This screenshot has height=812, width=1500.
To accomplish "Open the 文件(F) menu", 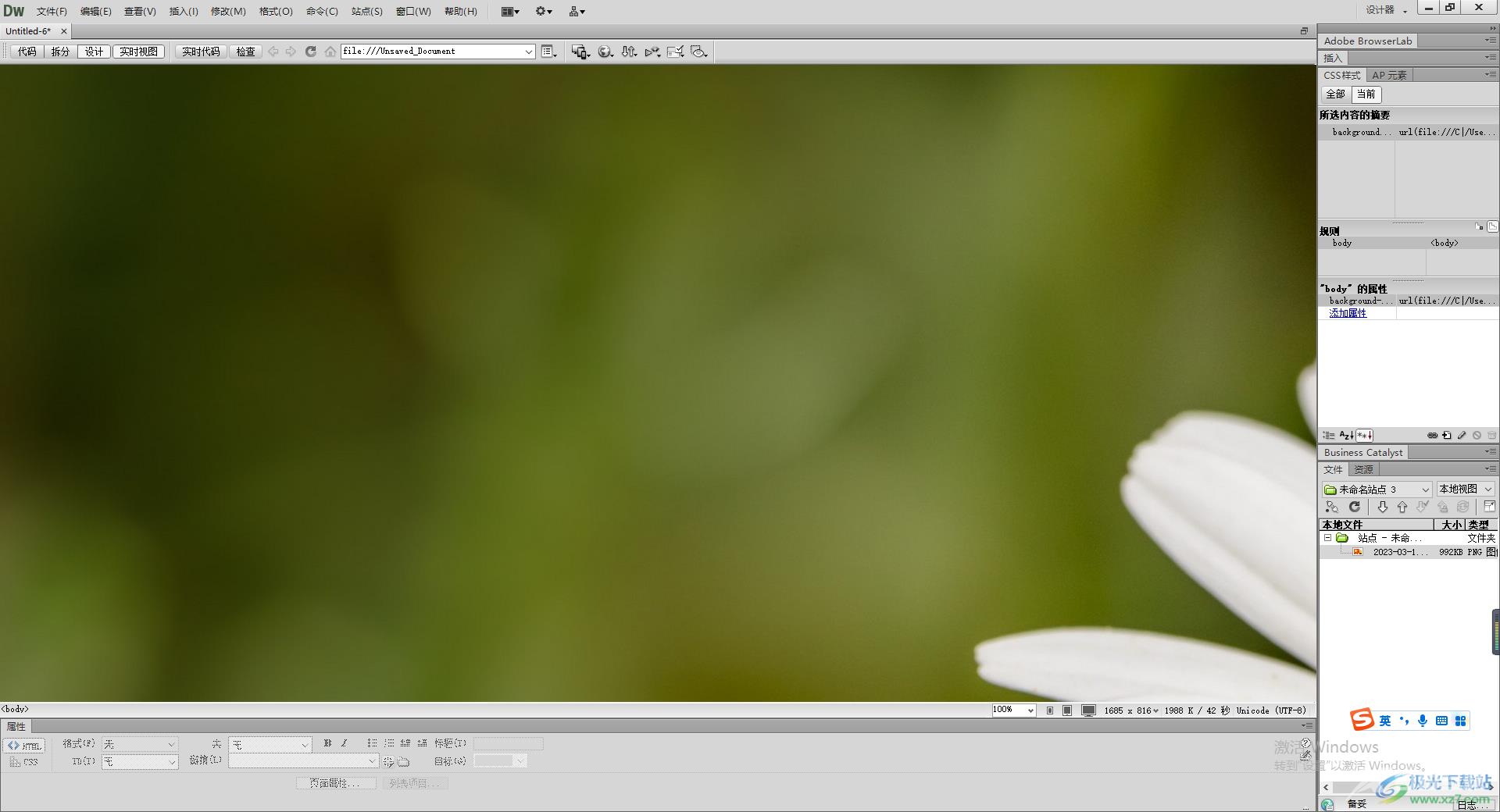I will pos(52,11).
